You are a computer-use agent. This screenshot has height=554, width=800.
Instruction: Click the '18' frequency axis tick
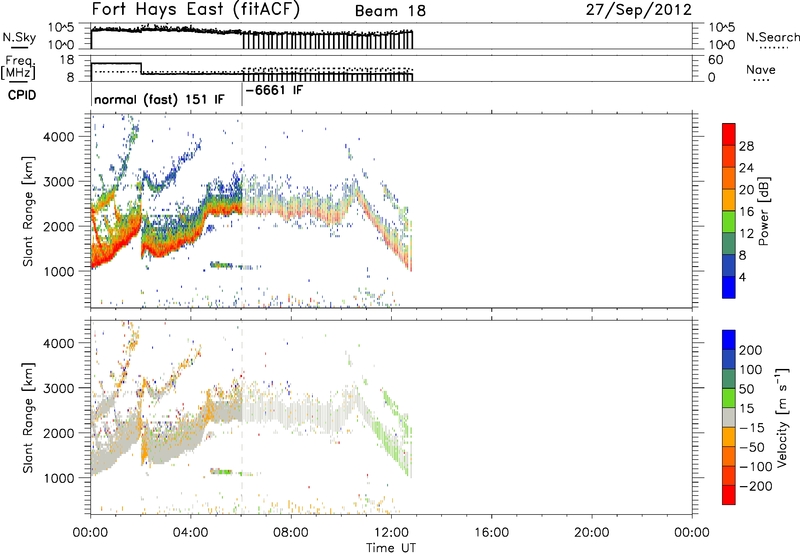67,60
